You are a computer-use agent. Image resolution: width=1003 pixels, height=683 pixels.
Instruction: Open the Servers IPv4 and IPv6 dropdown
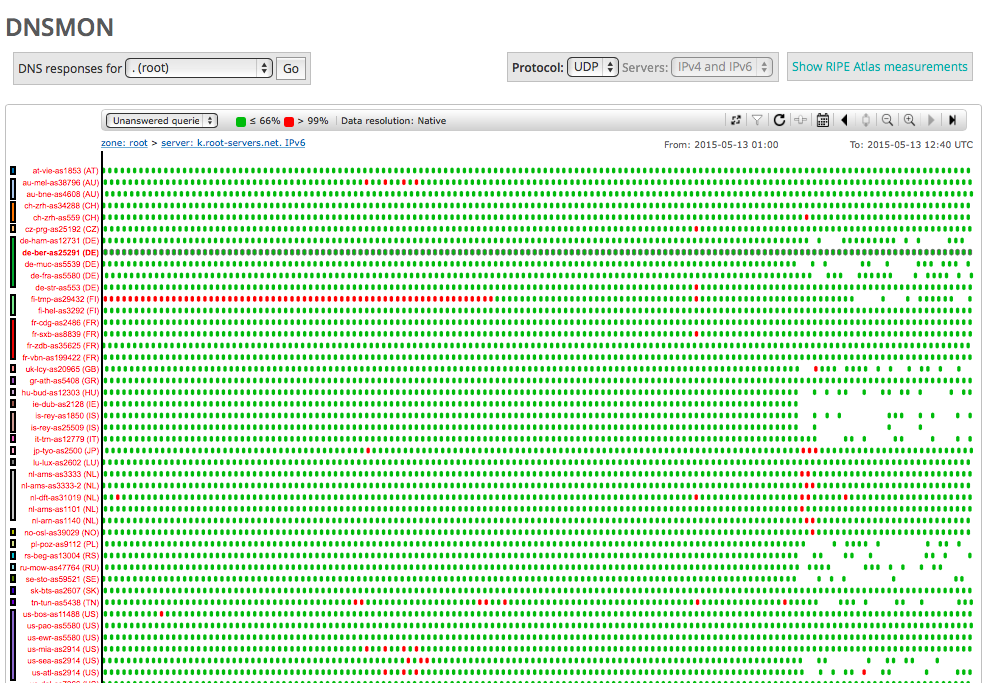(x=723, y=67)
